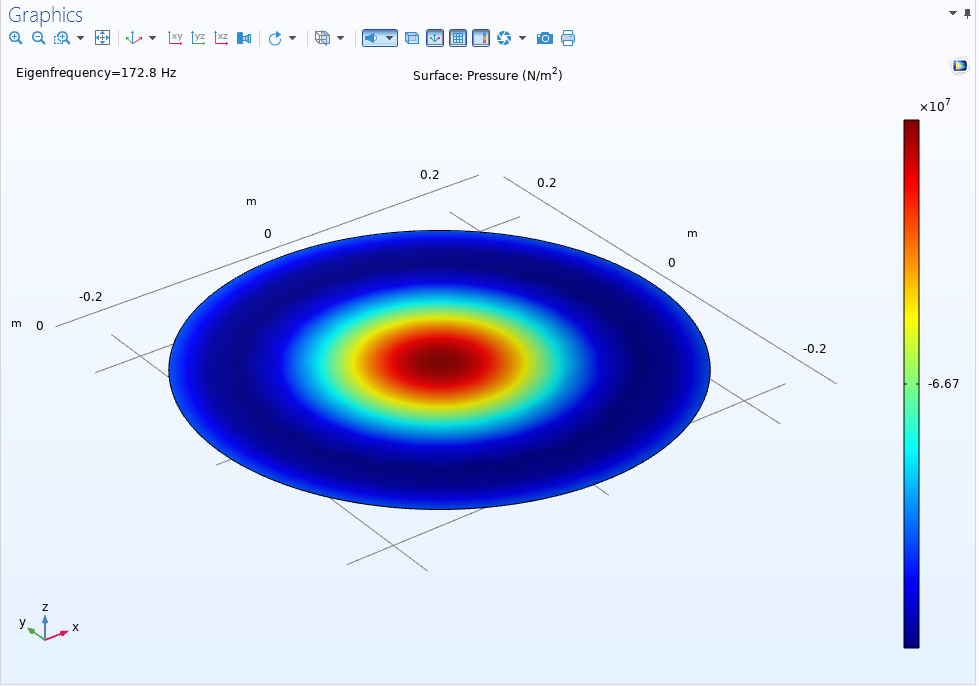The width and height of the screenshot is (979, 686).
Task: Open the Graphics window options menu arrow
Action: point(952,12)
